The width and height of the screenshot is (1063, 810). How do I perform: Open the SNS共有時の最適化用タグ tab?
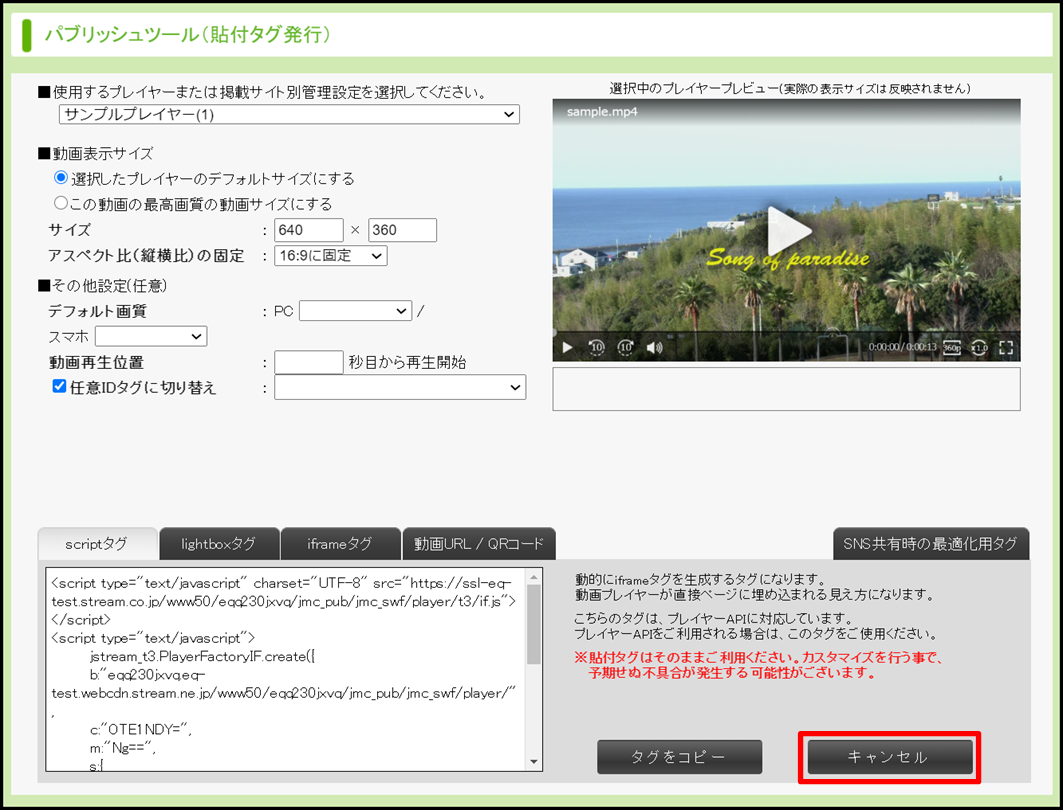point(931,544)
